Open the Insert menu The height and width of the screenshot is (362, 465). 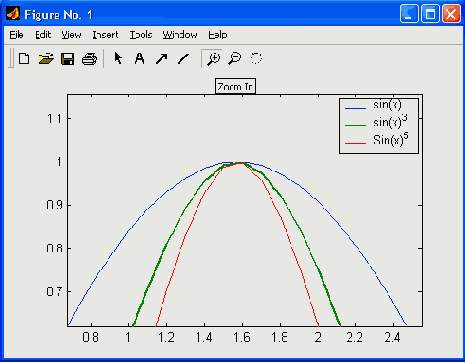(105, 35)
